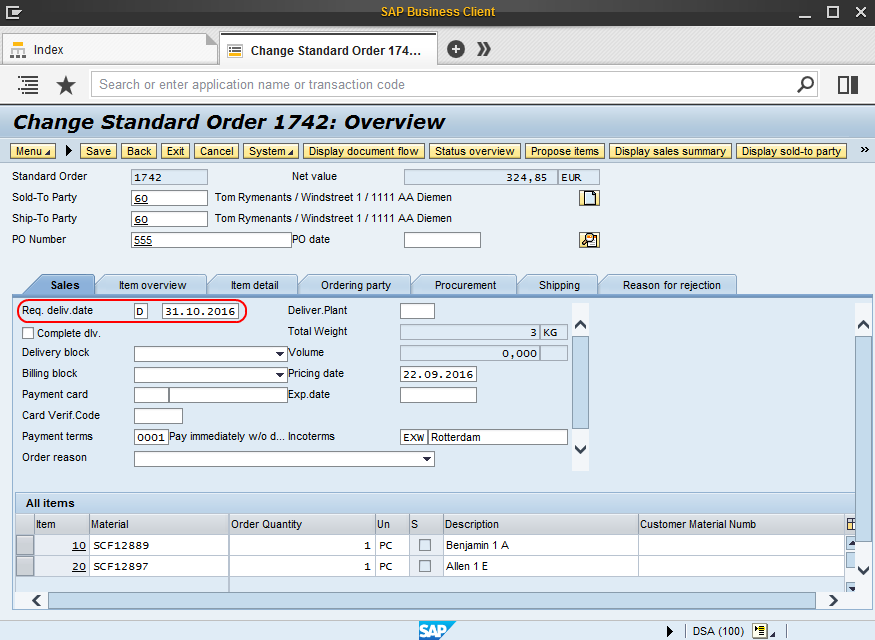Click the display search icon next to PO date

click(x=589, y=240)
